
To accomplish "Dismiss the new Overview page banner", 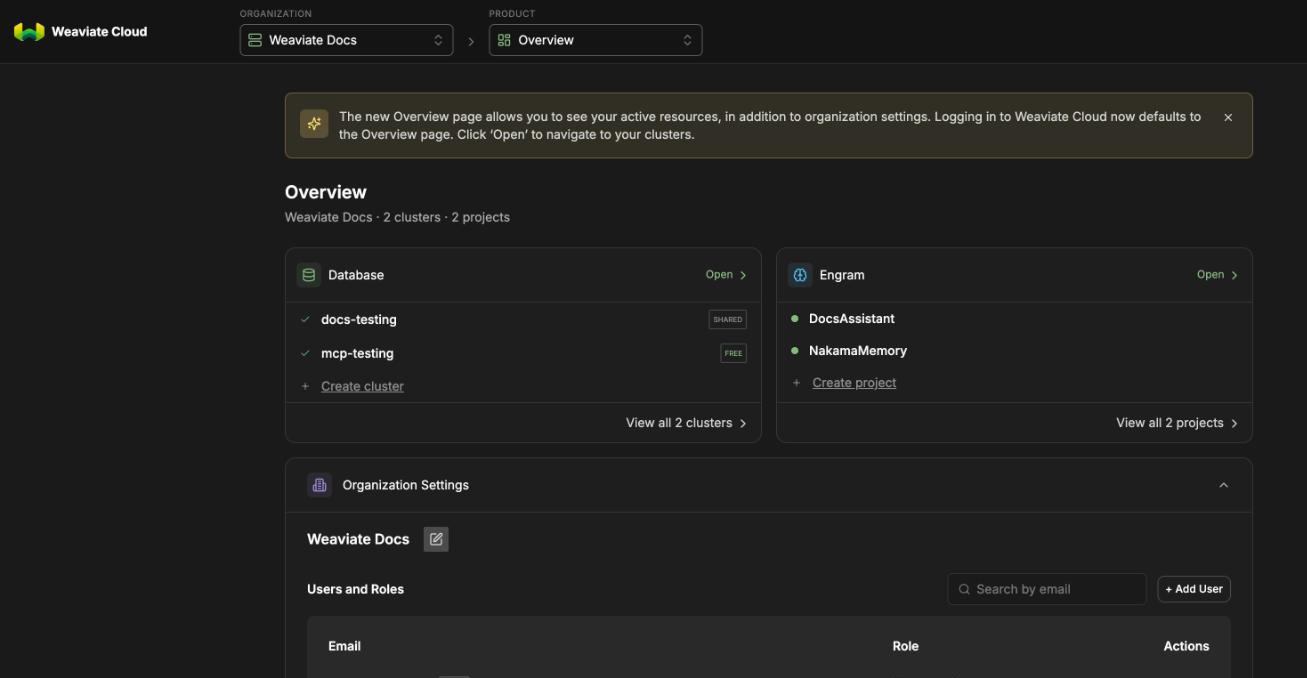I will [x=1228, y=117].
